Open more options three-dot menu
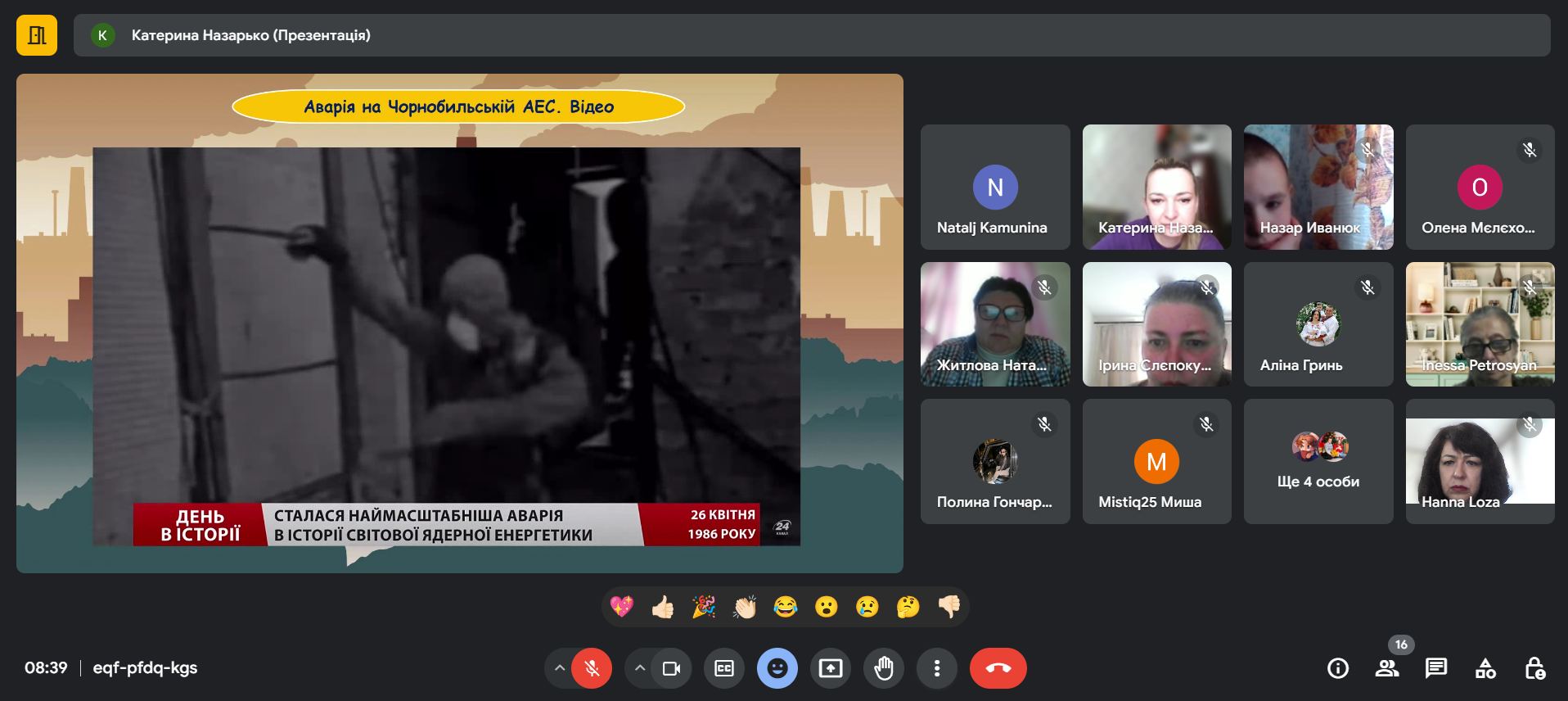 937,668
